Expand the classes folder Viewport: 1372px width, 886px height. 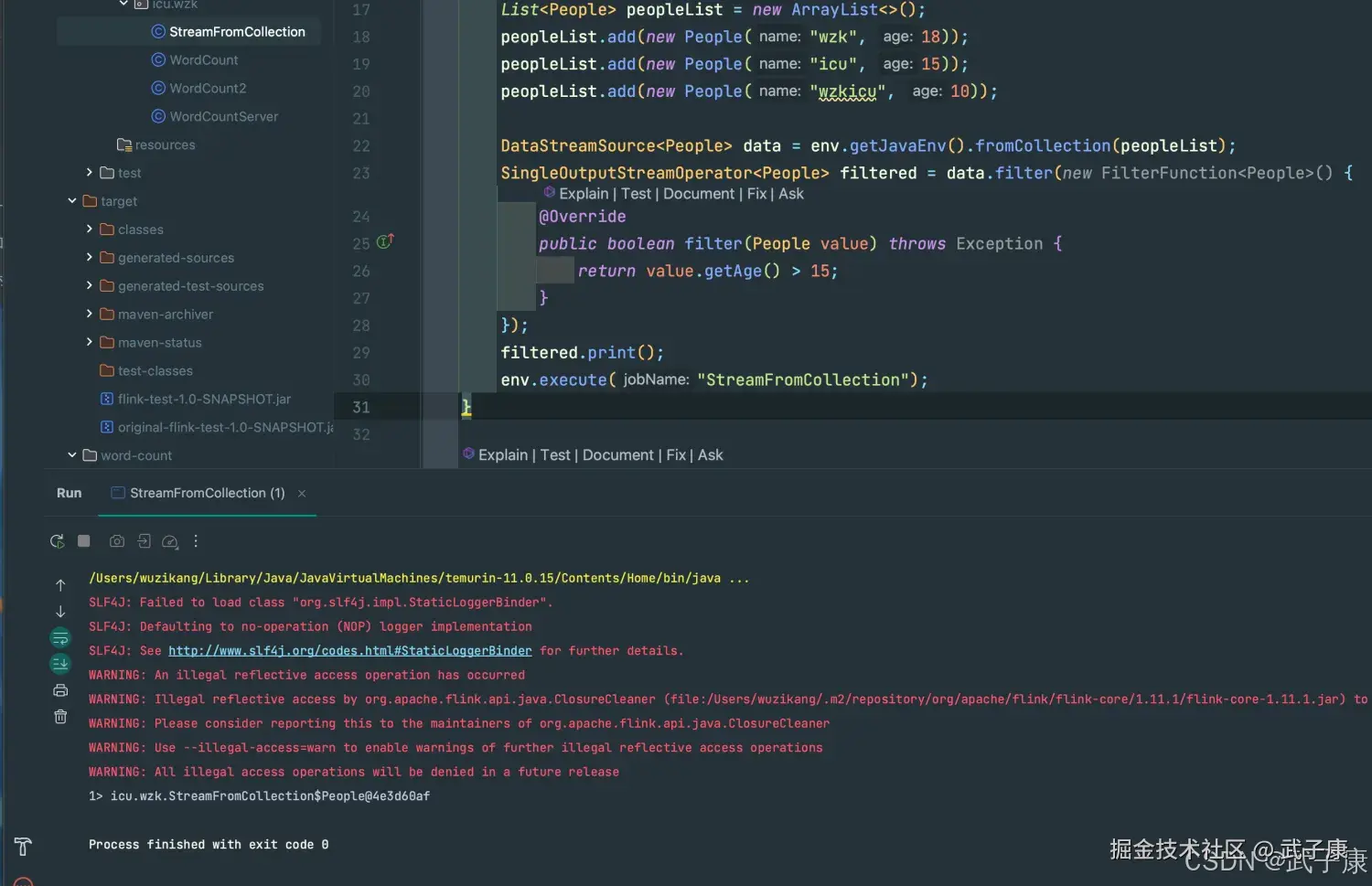[90, 230]
